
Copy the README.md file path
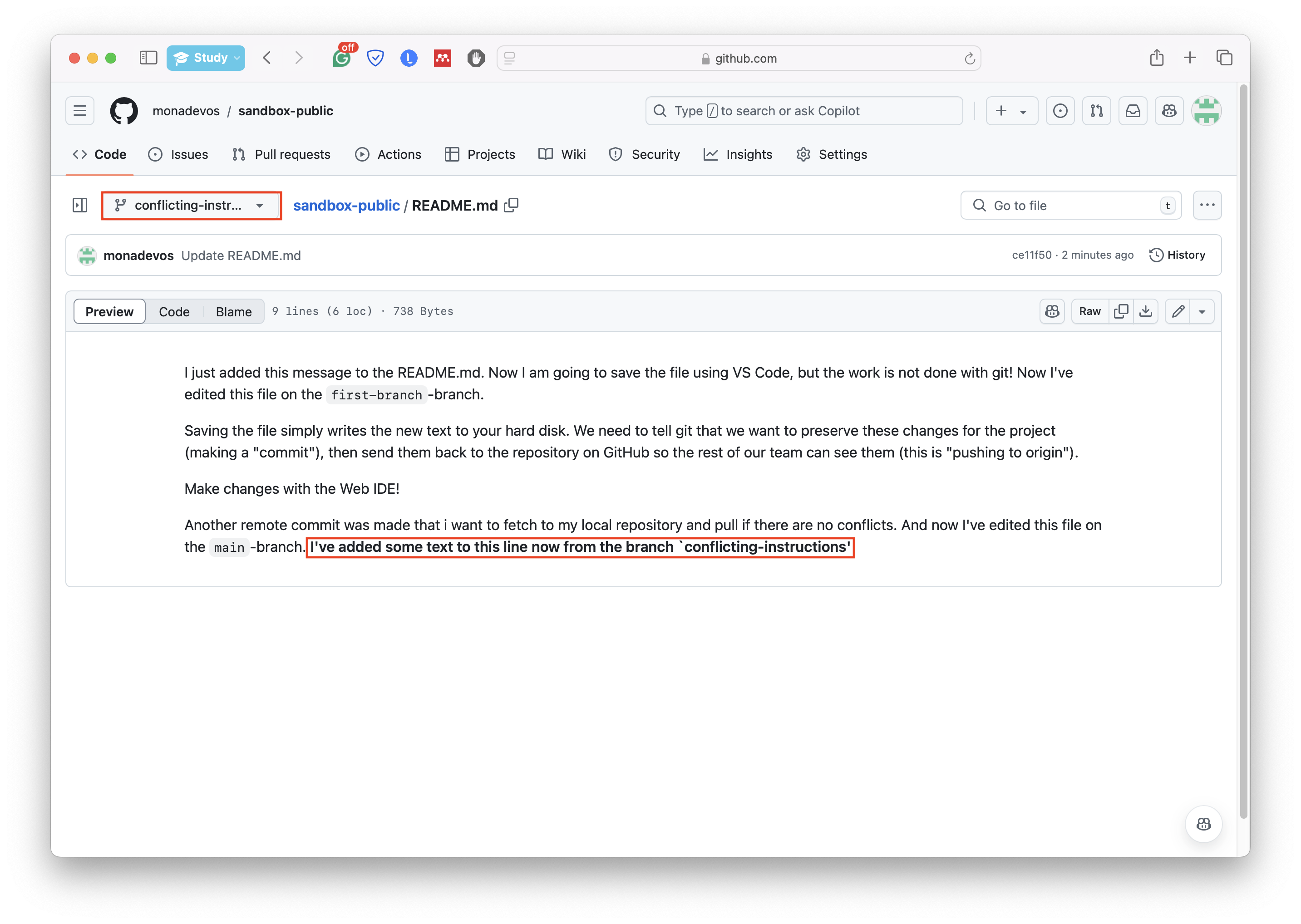pyautogui.click(x=511, y=206)
